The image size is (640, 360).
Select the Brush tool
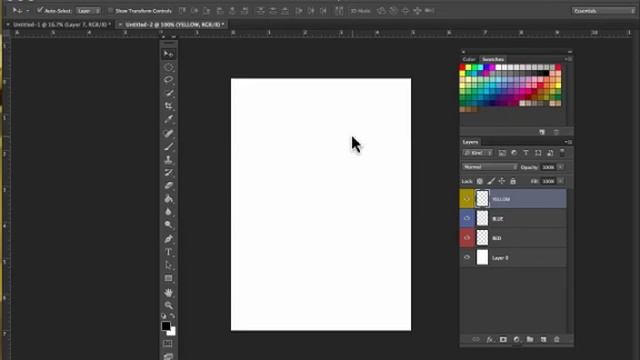(168, 146)
